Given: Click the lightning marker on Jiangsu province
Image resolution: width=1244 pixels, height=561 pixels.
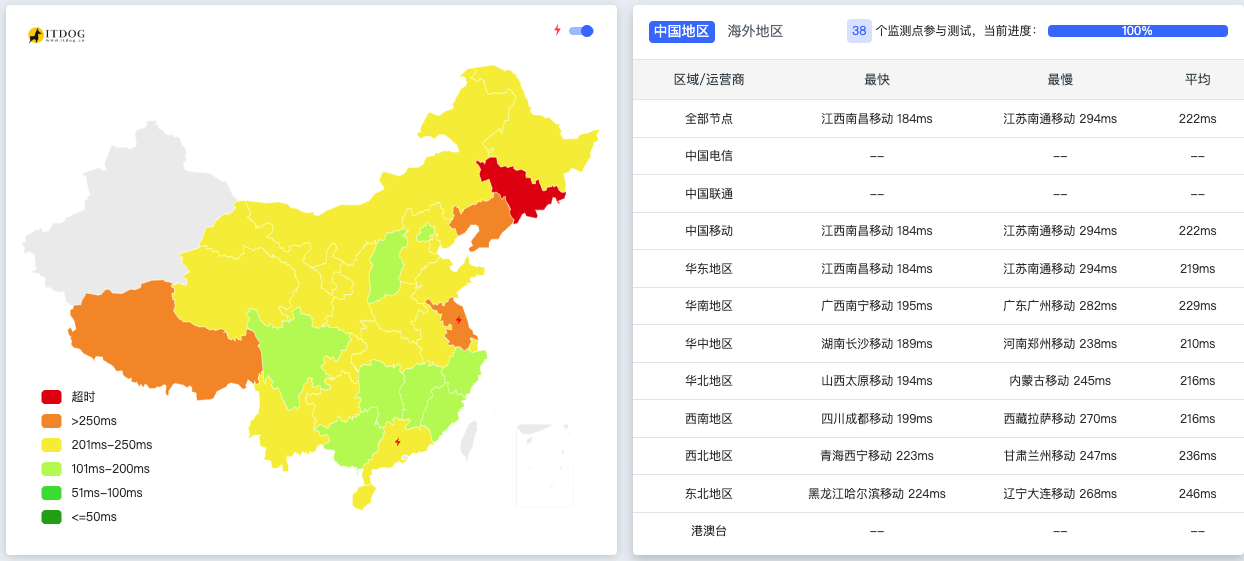Looking at the screenshot, I should [459, 320].
